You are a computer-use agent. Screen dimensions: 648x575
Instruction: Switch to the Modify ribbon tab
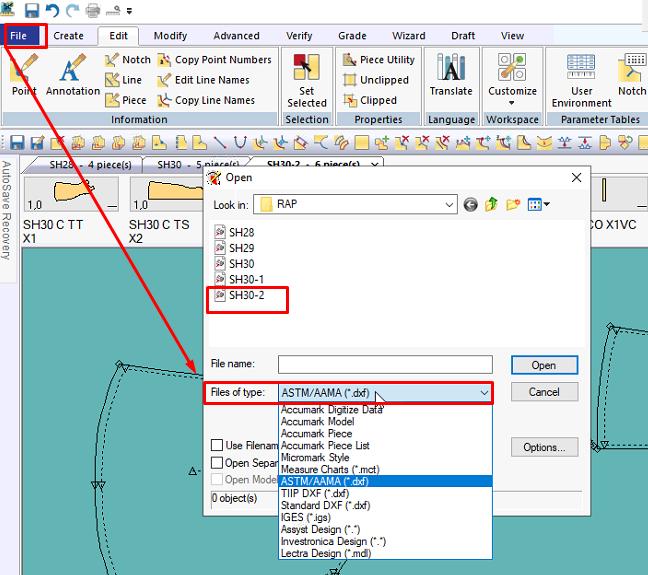click(x=170, y=36)
